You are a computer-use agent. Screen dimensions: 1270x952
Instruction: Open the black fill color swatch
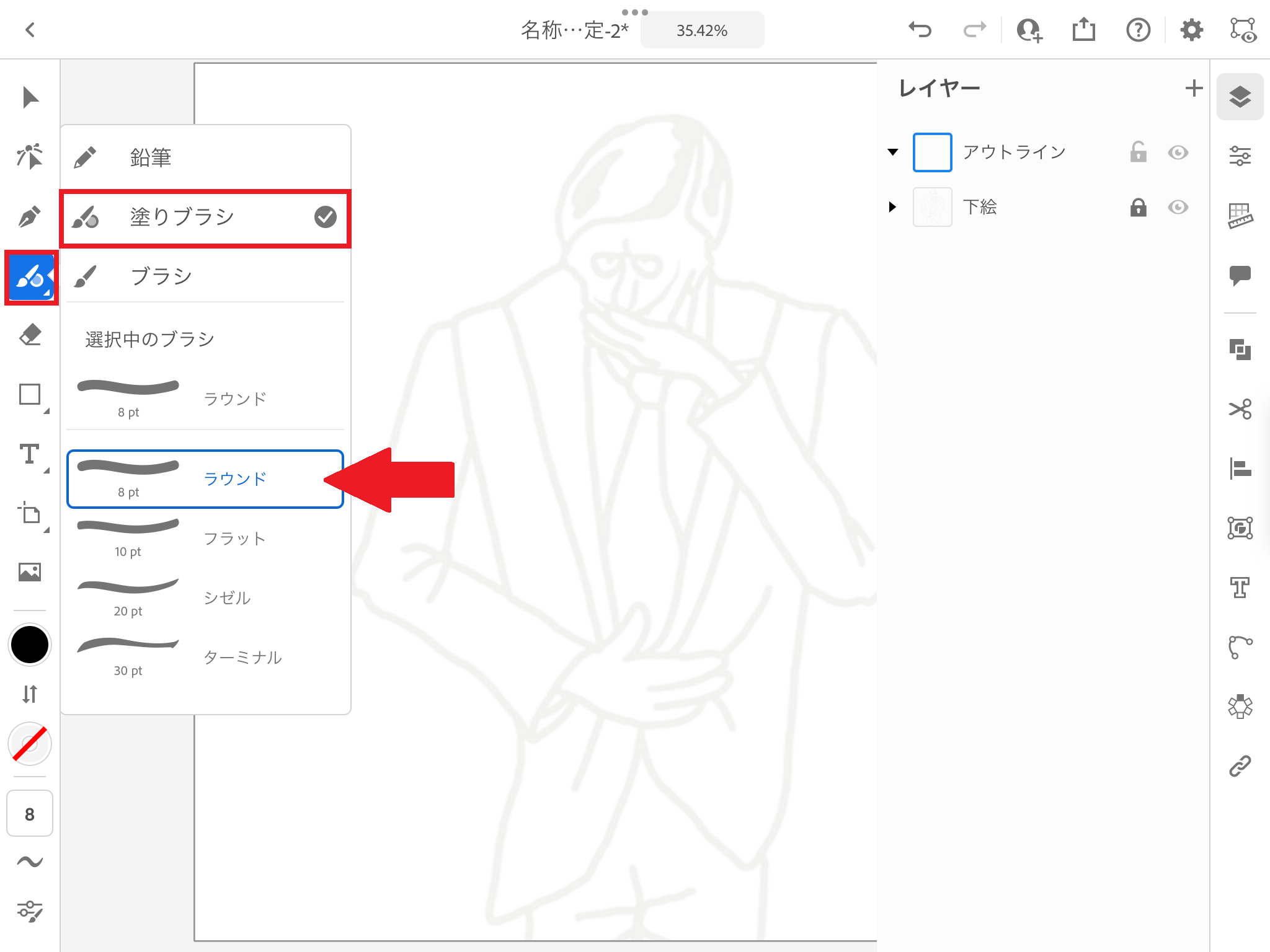[x=30, y=645]
